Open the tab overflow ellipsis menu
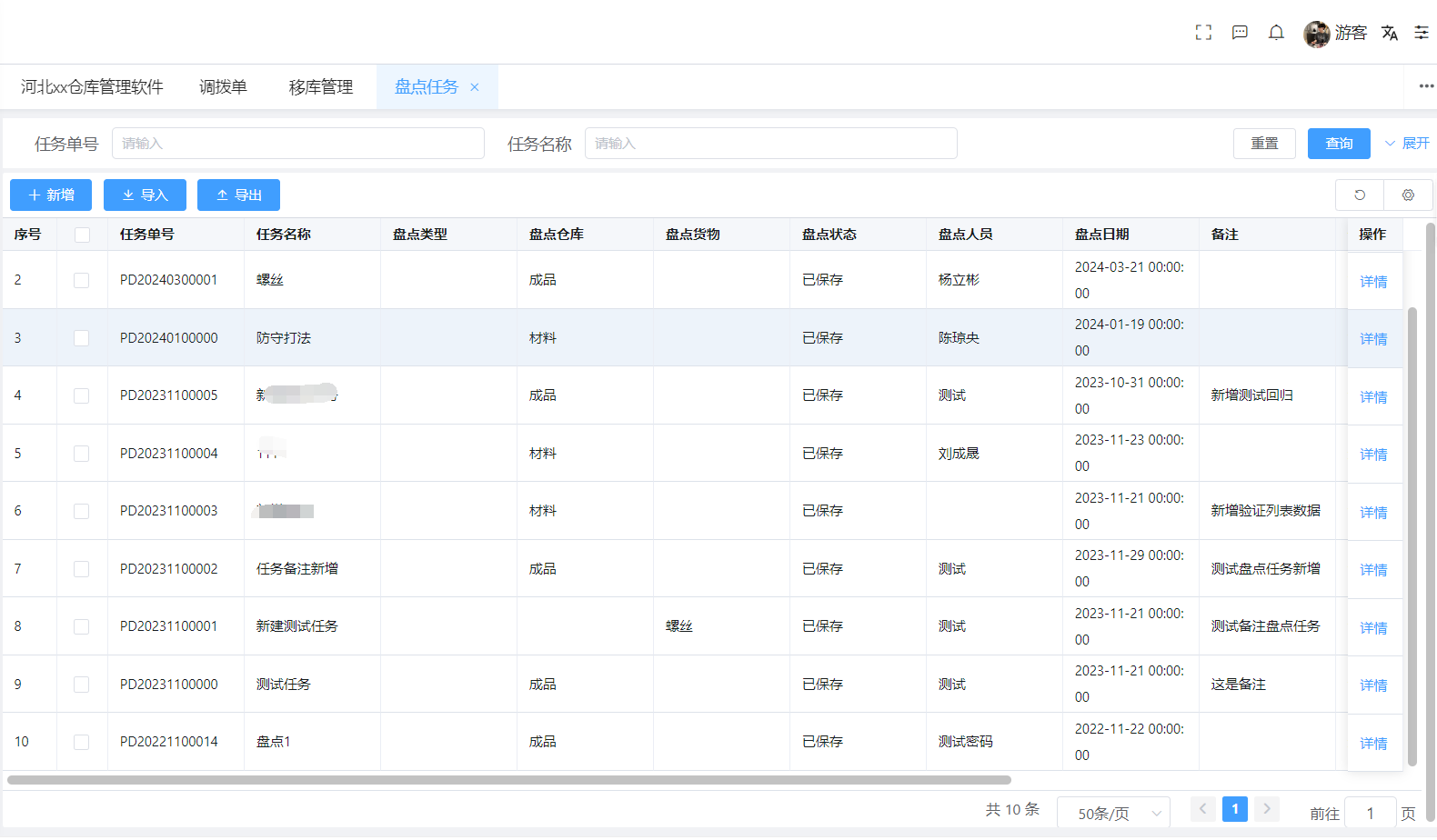1437x840 pixels. point(1426,86)
